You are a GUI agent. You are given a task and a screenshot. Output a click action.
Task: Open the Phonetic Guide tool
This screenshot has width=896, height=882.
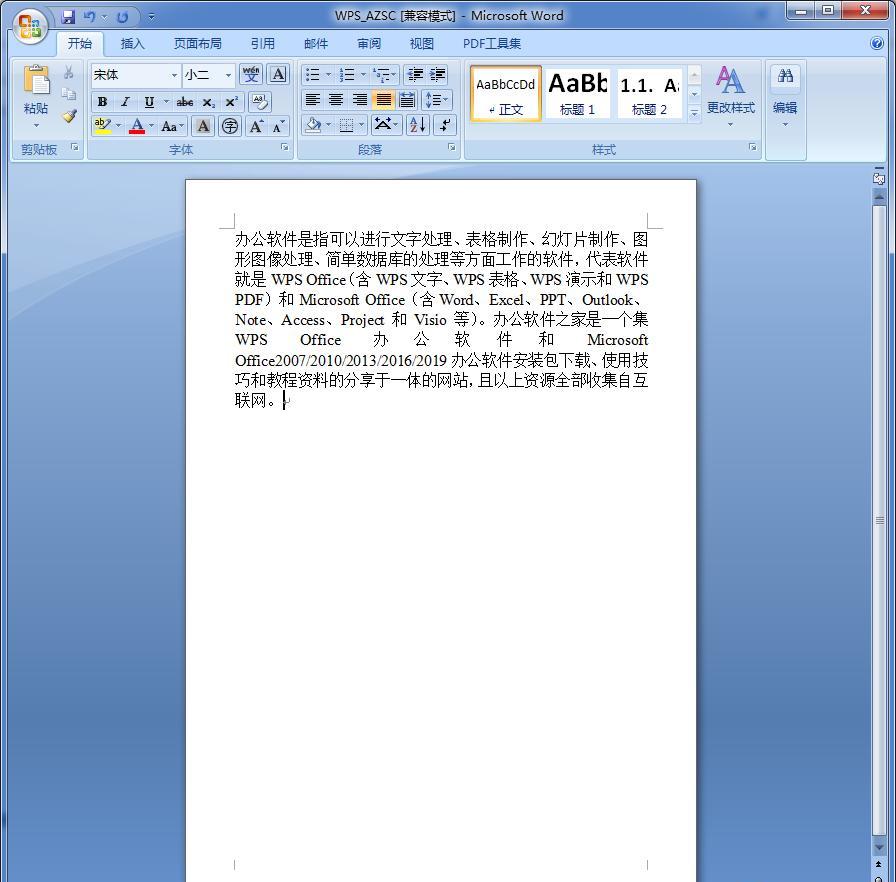[252, 74]
